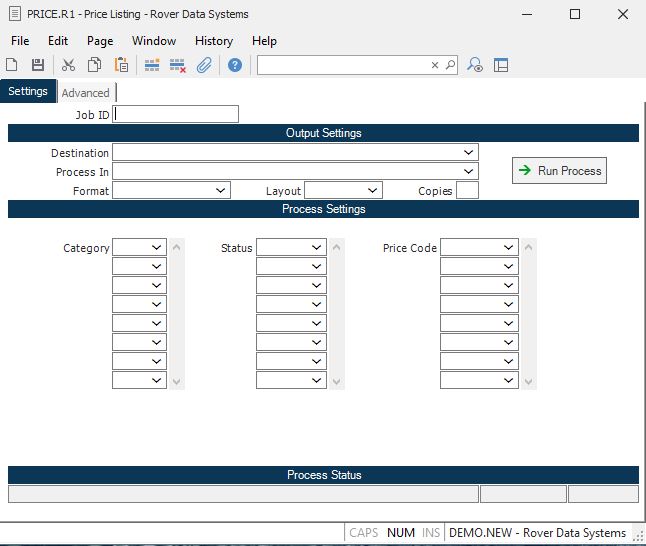Open the Format dropdown list
Screen dimensions: 646x546
click(x=222, y=190)
